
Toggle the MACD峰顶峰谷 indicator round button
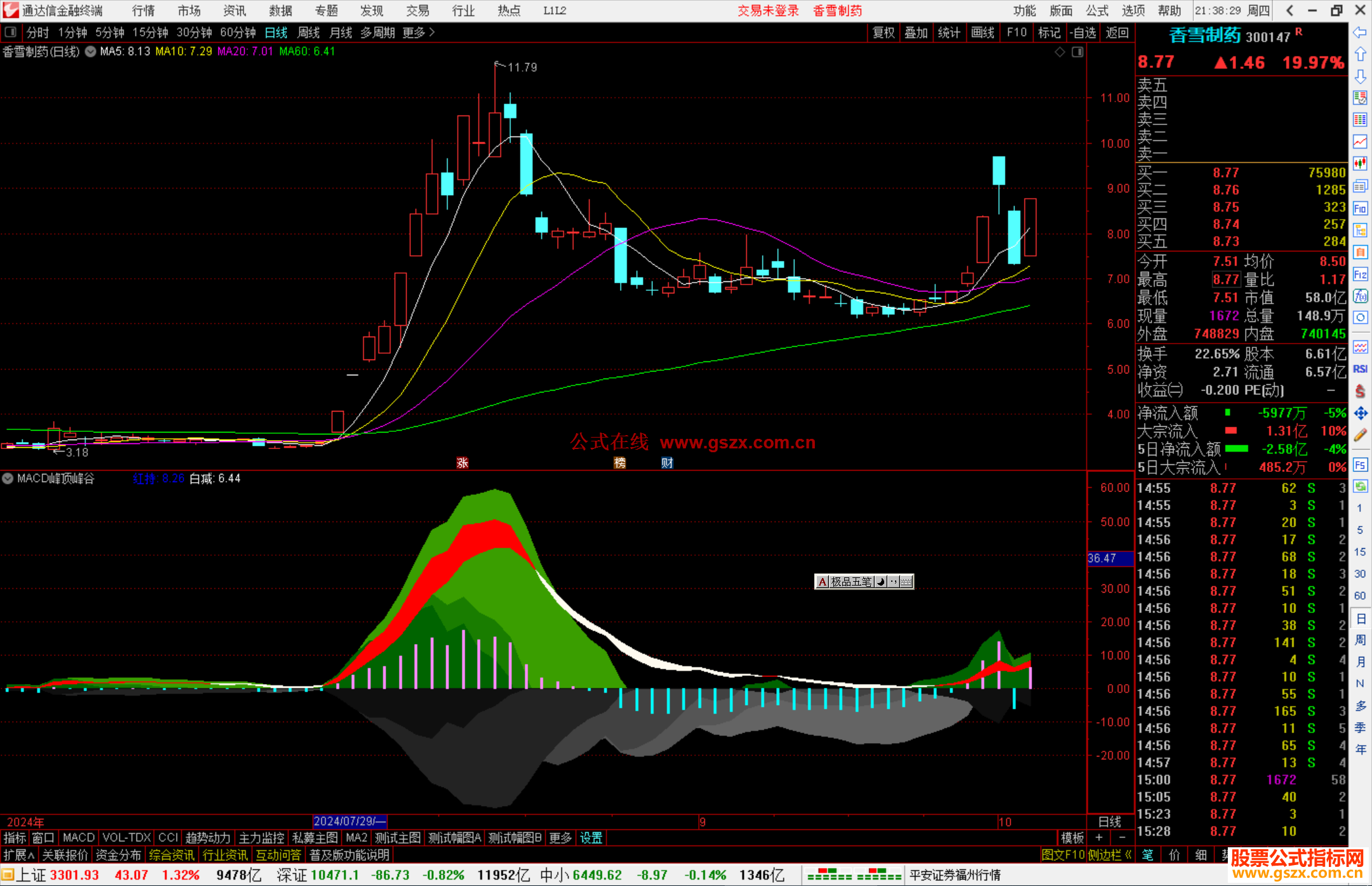click(8, 478)
